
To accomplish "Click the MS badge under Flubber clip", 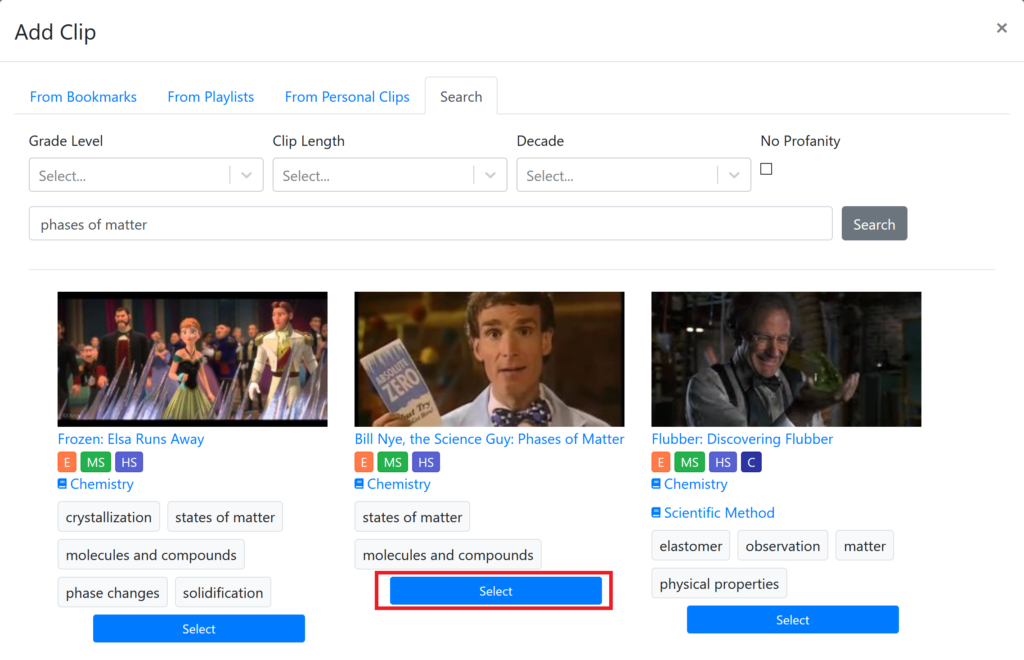I will (x=689, y=462).
